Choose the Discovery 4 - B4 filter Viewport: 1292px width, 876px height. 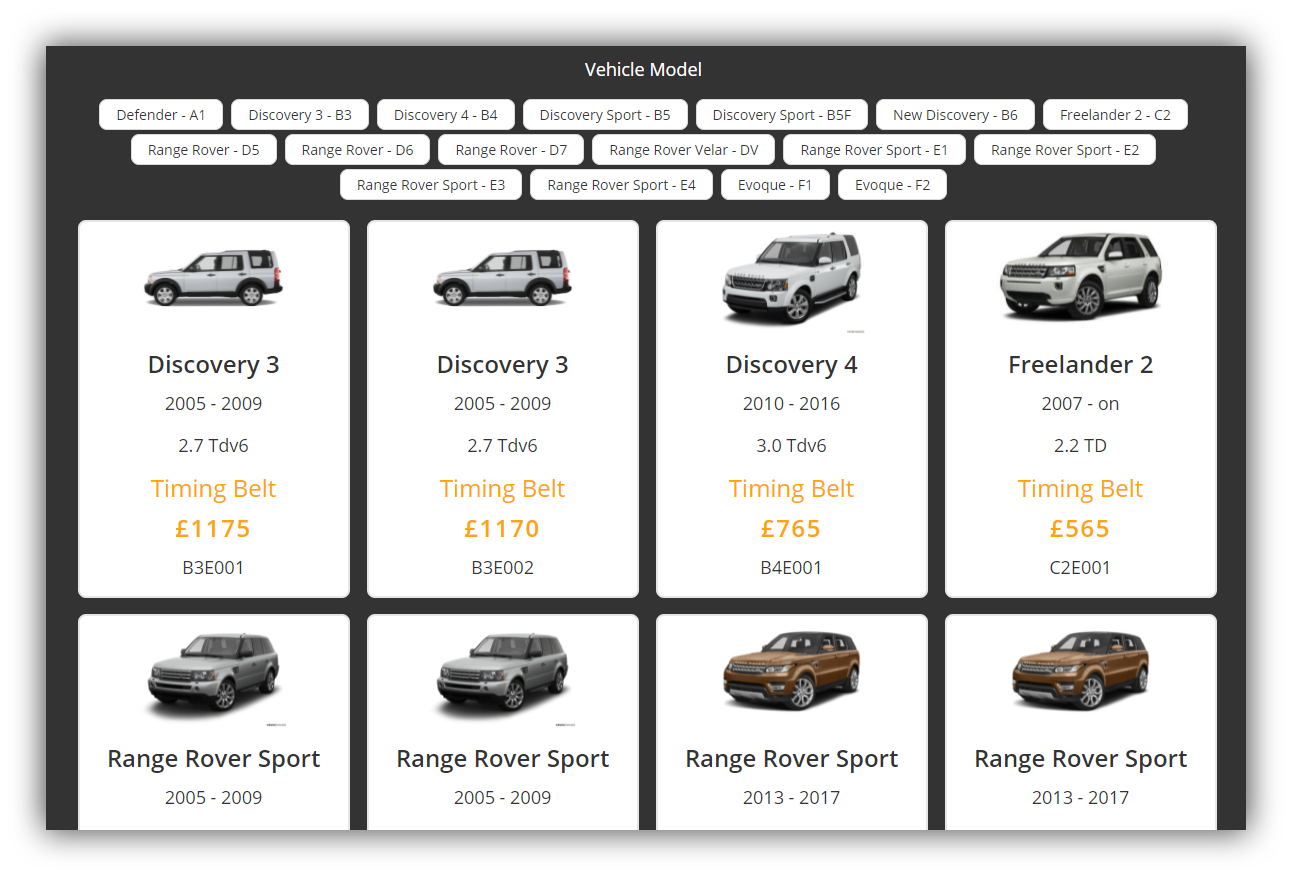[x=446, y=115]
